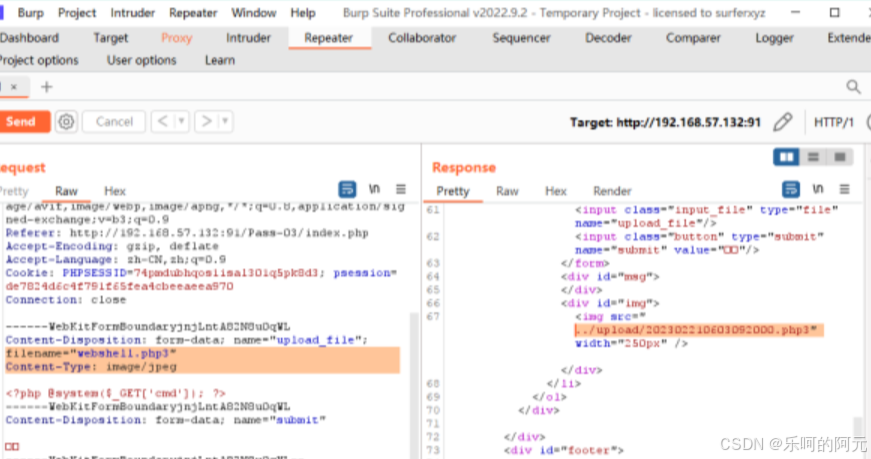This screenshot has height=459, width=871.
Task: Click the response pane vertical scrollbar
Action: (858, 426)
